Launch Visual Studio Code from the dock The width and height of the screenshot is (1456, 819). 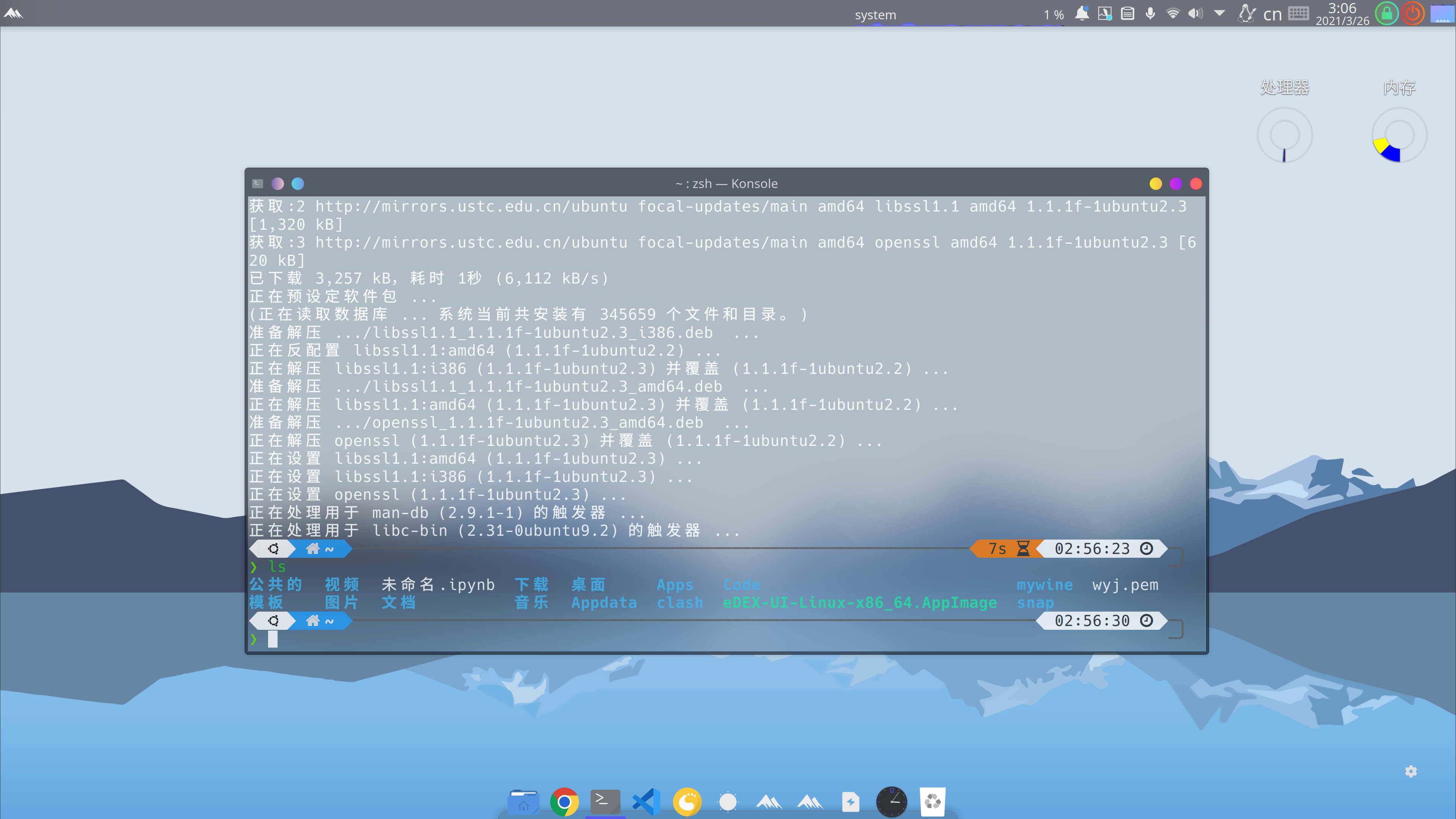(646, 802)
